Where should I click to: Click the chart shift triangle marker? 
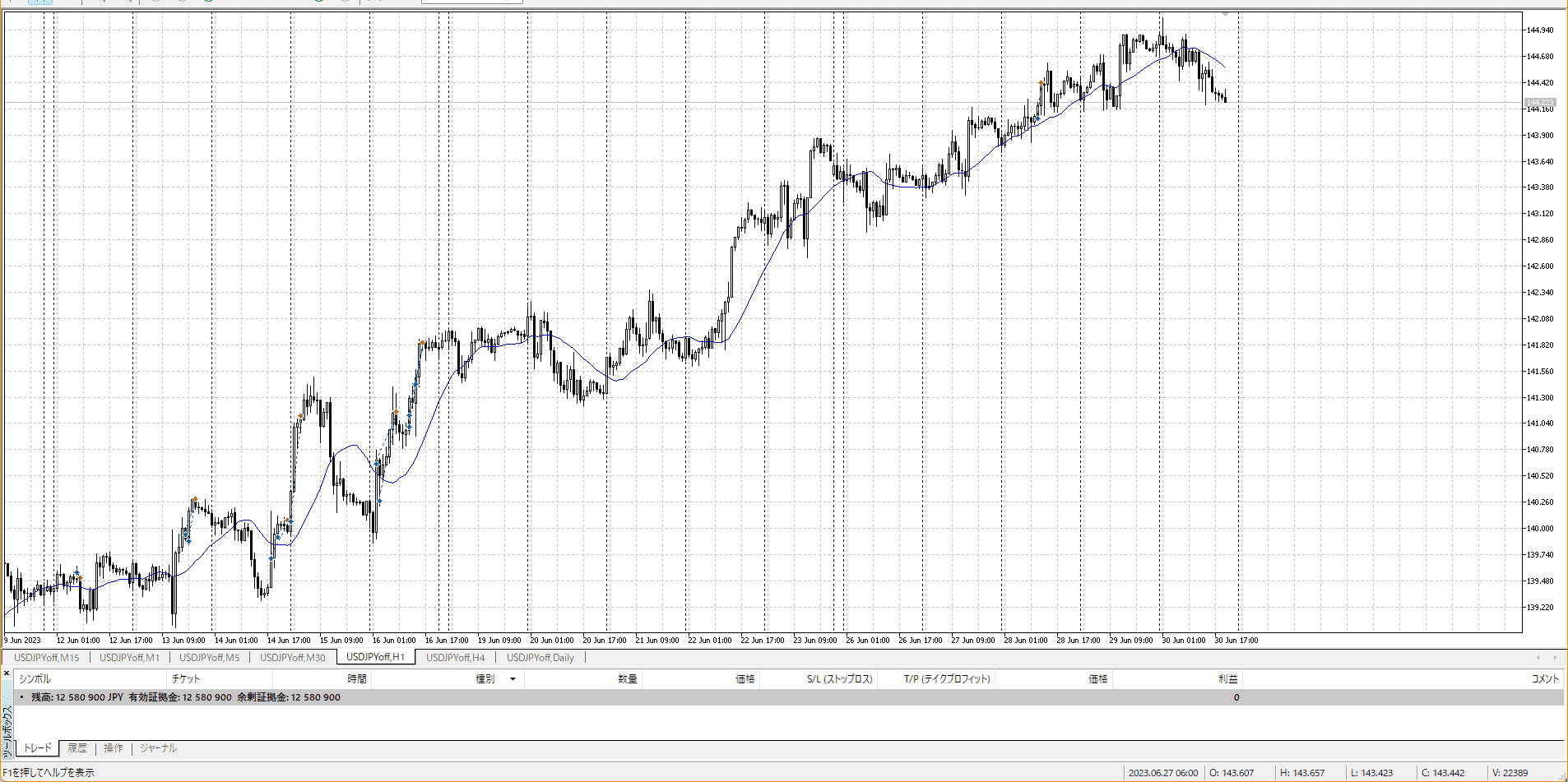[x=1226, y=14]
